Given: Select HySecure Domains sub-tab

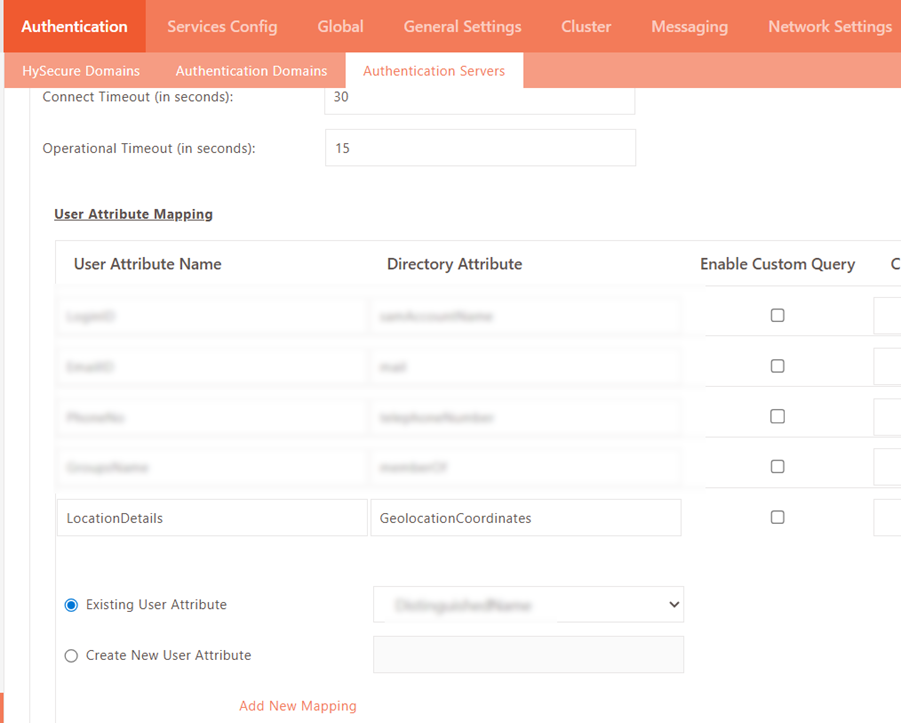Looking at the screenshot, I should [x=81, y=71].
